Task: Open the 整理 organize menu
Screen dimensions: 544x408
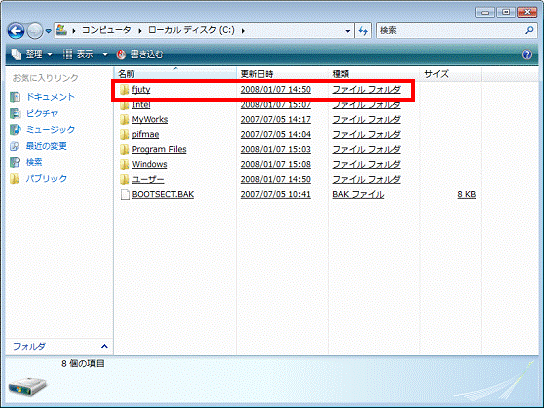Action: tap(32, 54)
